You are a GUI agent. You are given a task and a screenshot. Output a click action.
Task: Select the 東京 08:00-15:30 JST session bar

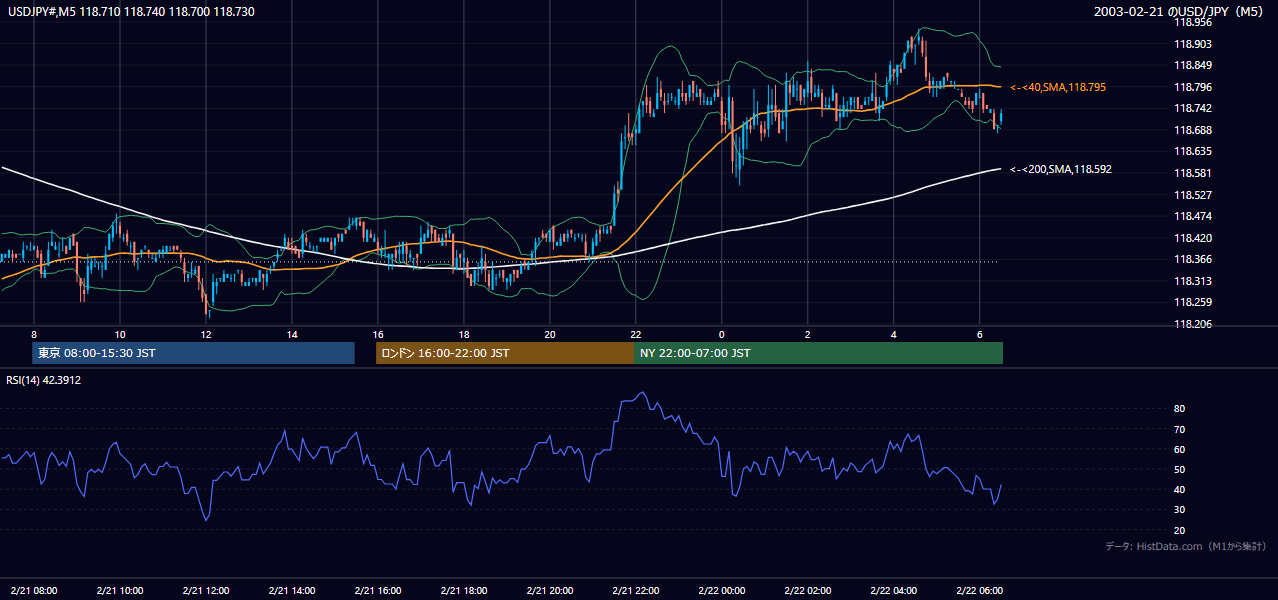[194, 353]
